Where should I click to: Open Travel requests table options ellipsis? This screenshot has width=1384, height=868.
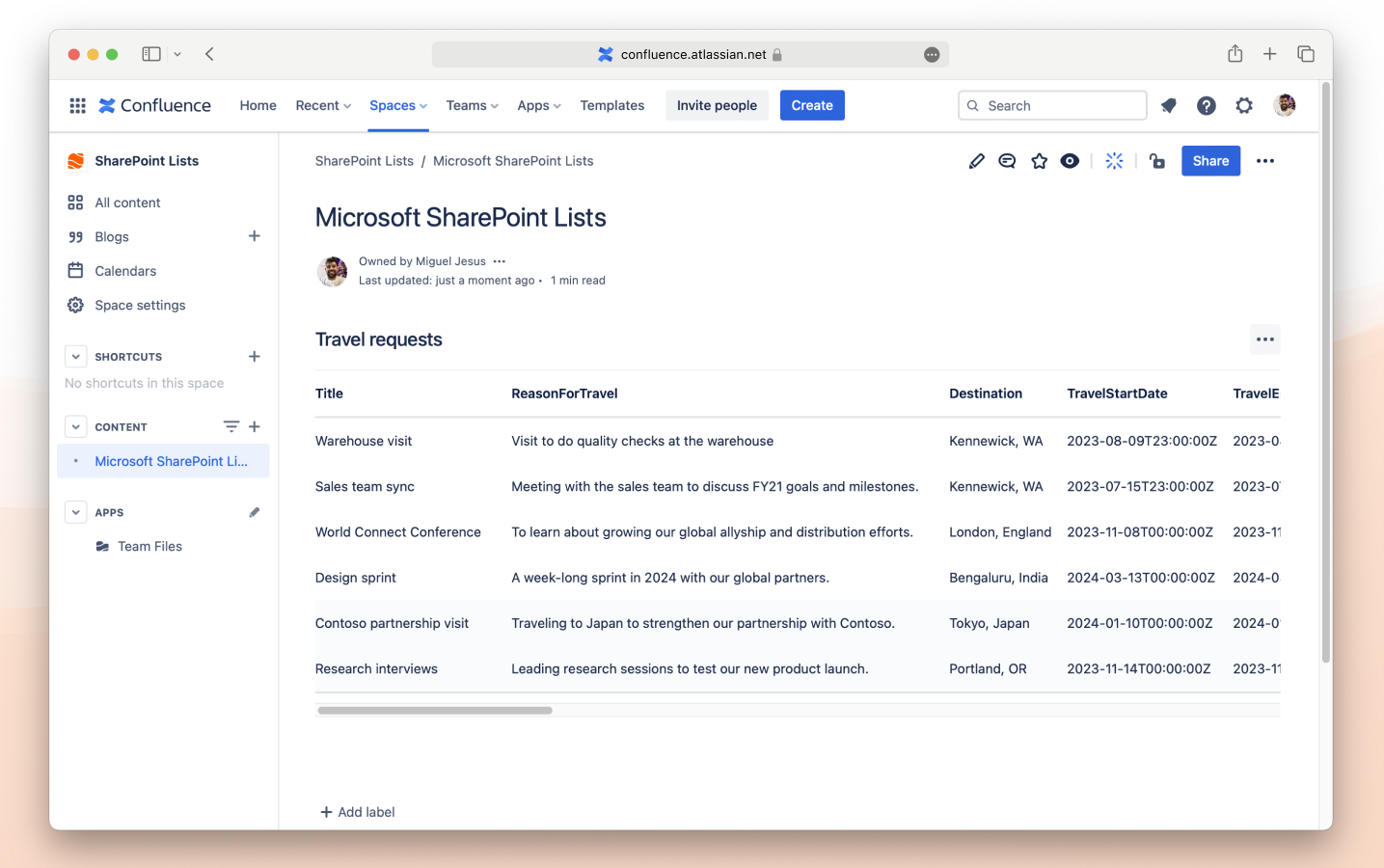point(1265,339)
